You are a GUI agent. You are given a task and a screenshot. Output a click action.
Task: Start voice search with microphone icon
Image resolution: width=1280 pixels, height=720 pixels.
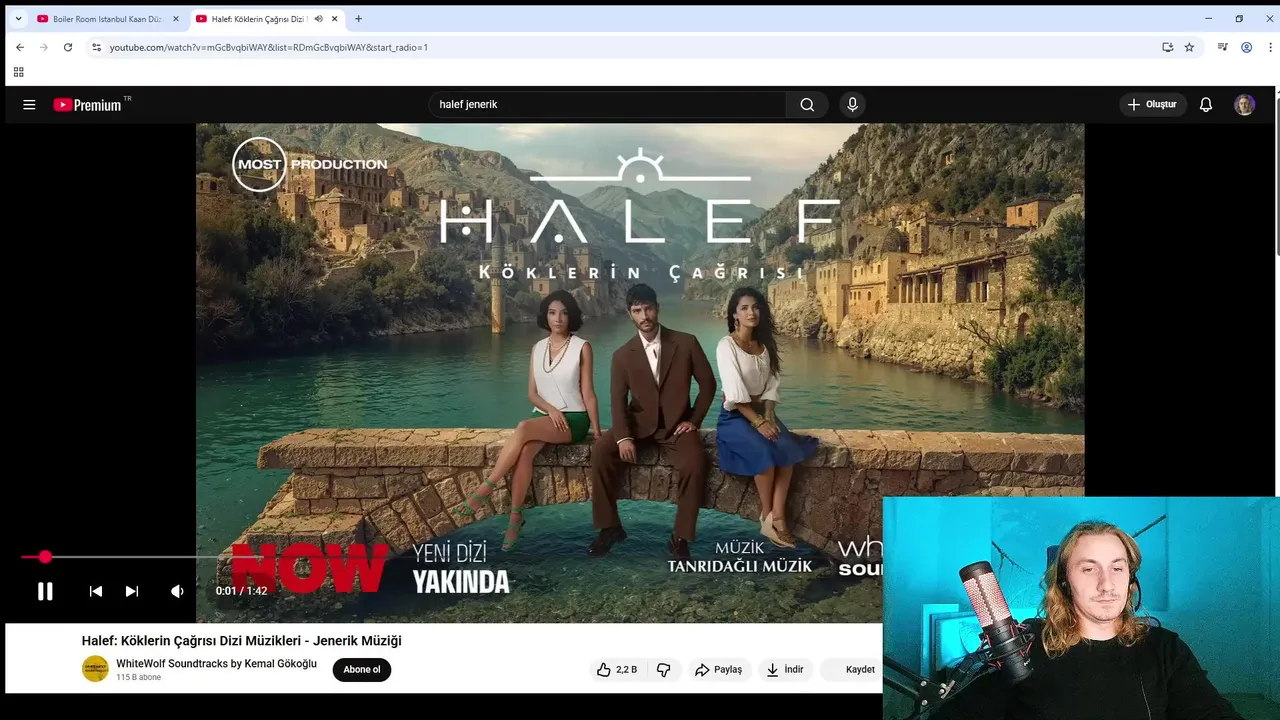click(x=852, y=104)
